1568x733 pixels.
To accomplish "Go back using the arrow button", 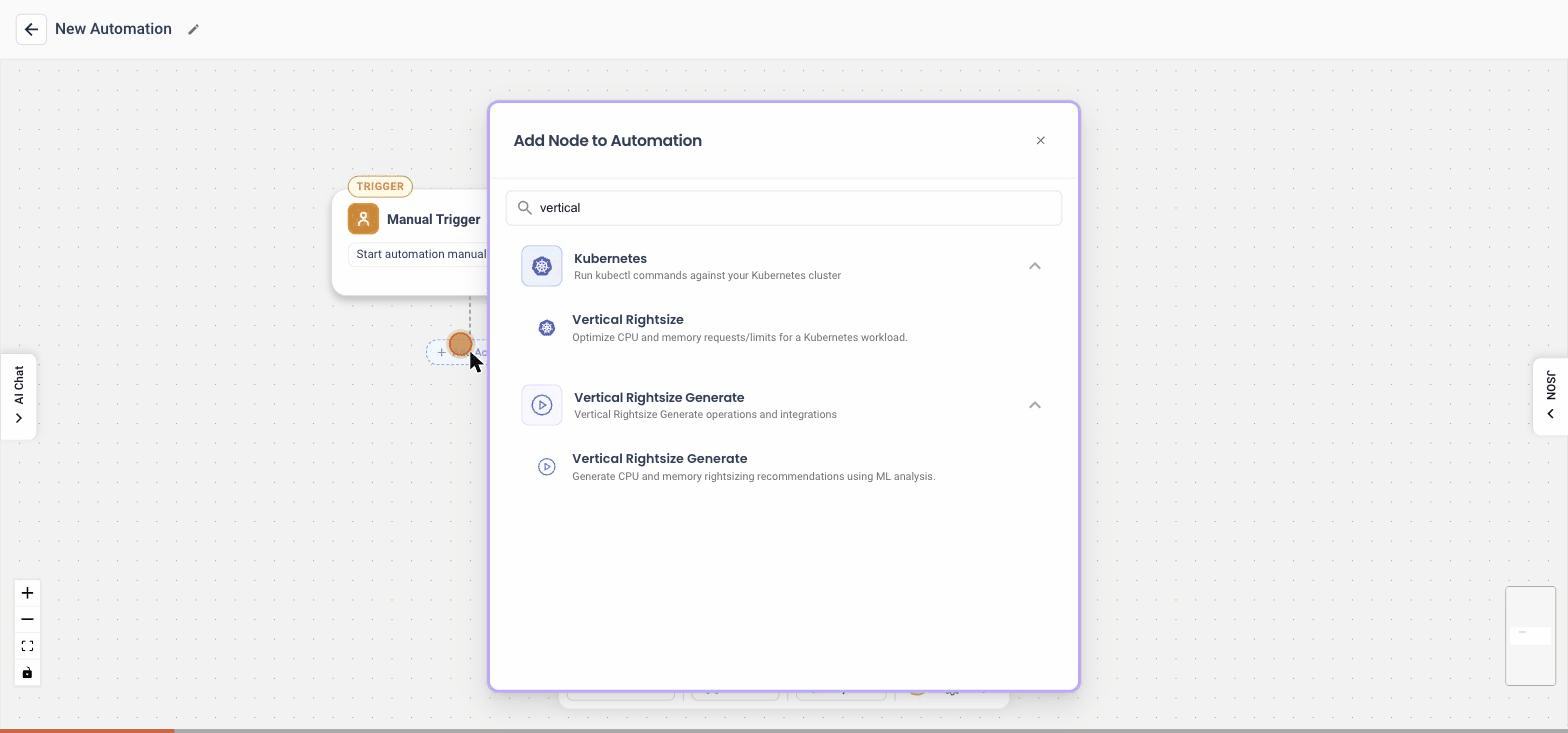I will [x=31, y=29].
